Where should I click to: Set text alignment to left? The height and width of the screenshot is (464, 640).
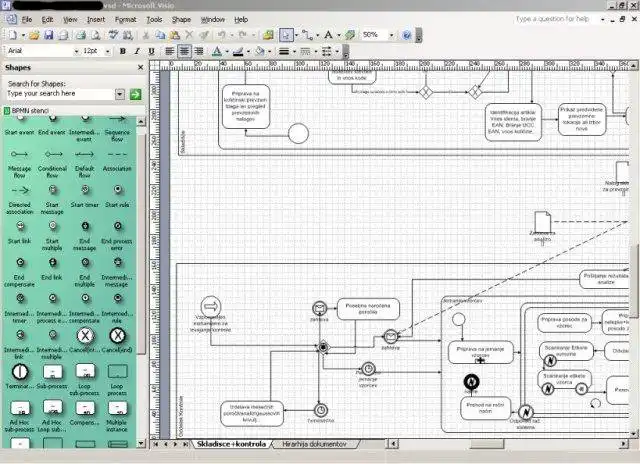coord(169,51)
